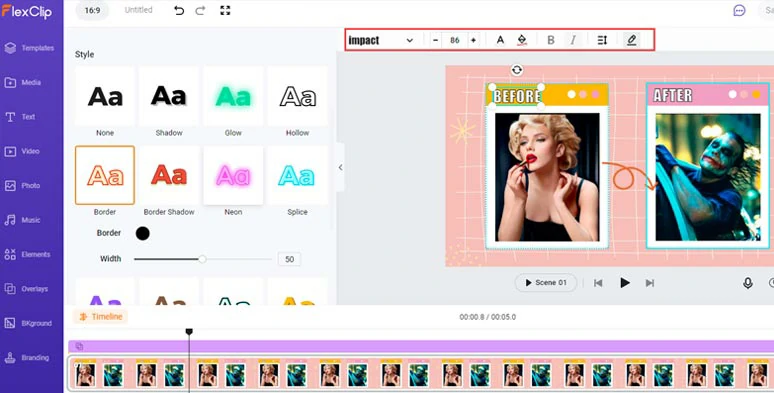Open the Templates sidebar tab
774x393 pixels.
point(30,48)
